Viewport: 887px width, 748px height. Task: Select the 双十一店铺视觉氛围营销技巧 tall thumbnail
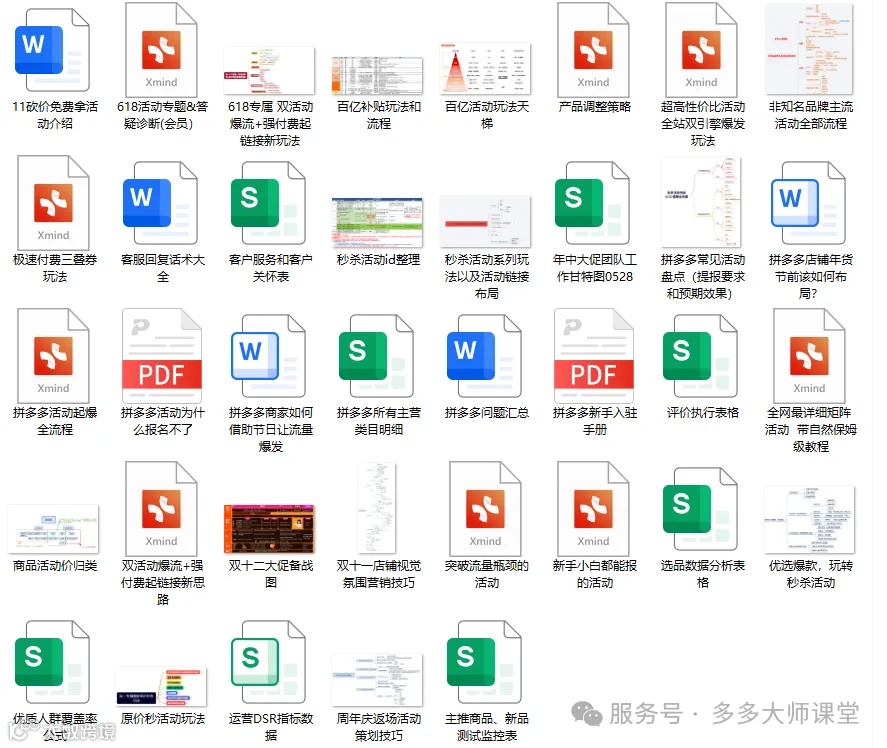(377, 508)
